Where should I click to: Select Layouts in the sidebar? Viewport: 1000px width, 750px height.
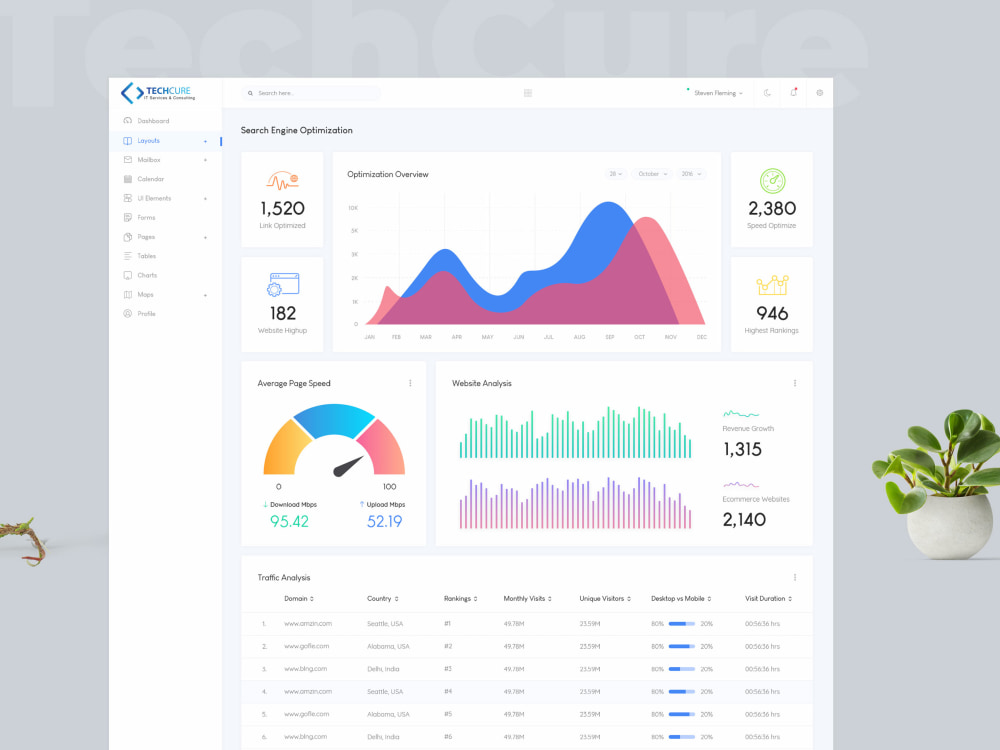coord(148,140)
